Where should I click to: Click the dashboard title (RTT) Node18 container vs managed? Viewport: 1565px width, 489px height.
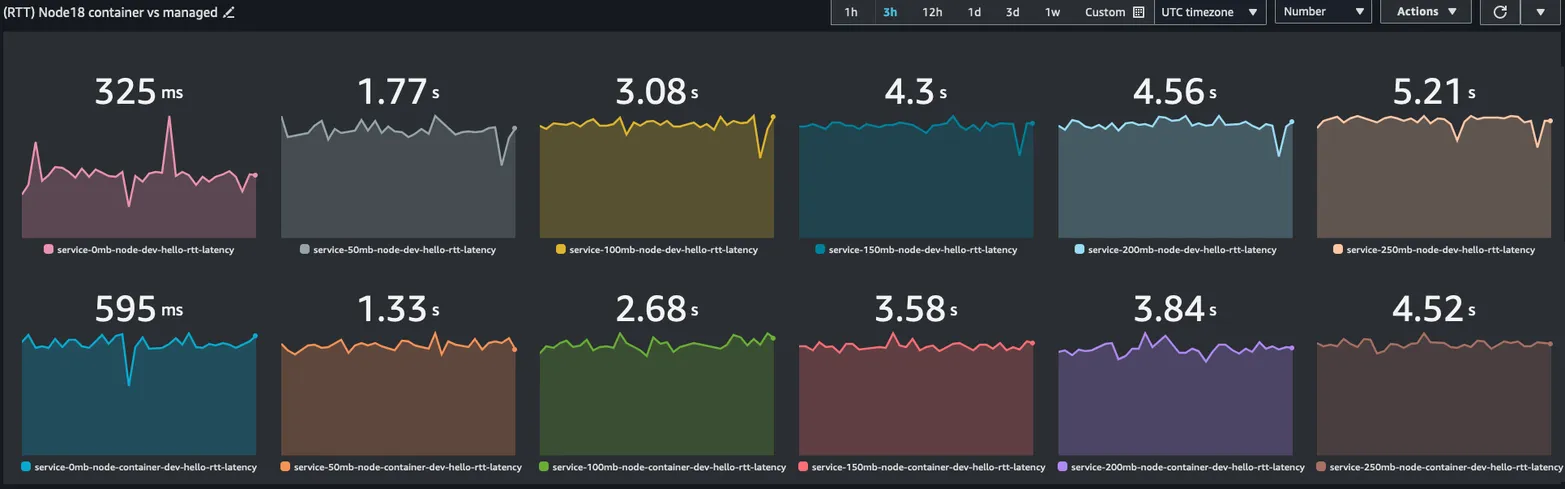[x=110, y=12]
